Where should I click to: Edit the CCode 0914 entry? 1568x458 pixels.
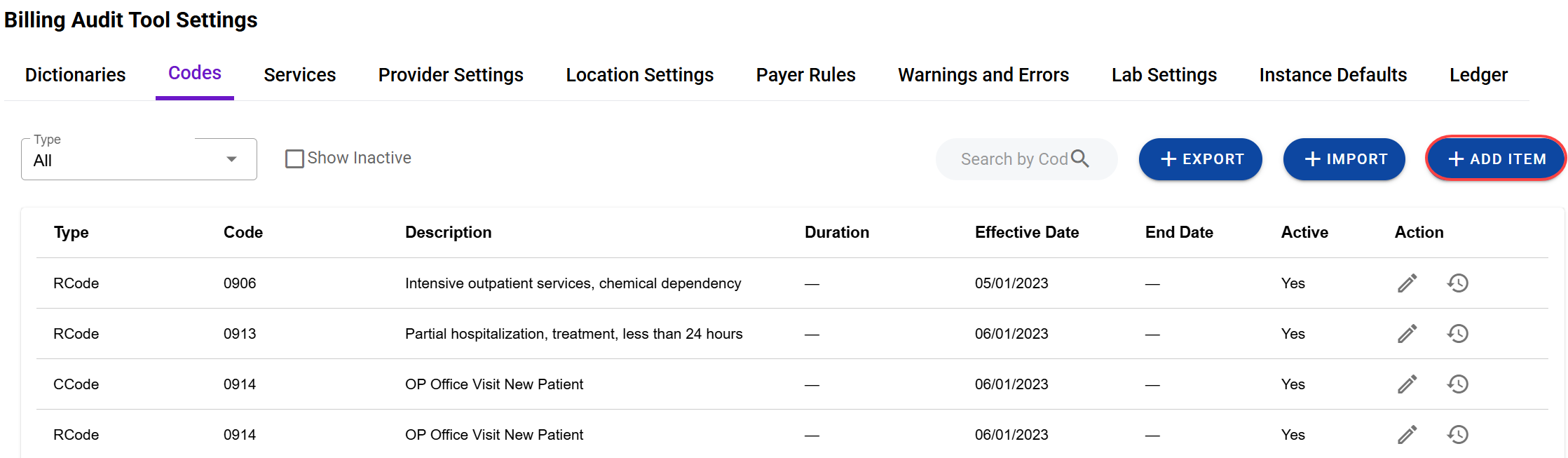coord(1407,384)
